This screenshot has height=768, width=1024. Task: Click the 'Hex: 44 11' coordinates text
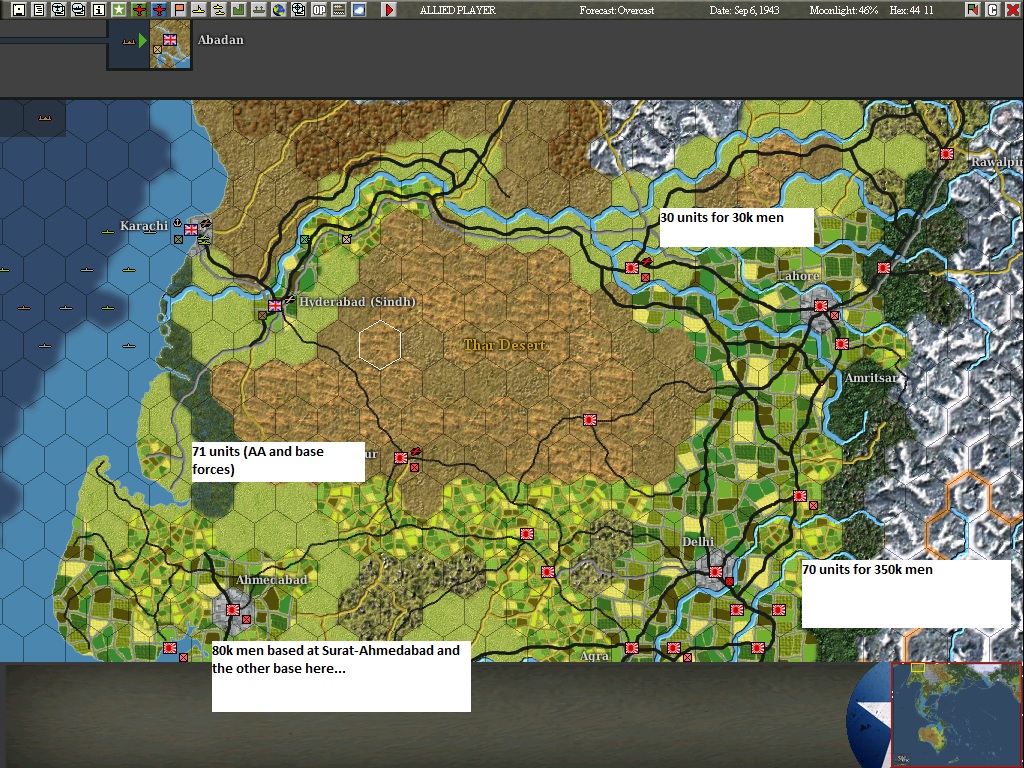click(x=911, y=10)
